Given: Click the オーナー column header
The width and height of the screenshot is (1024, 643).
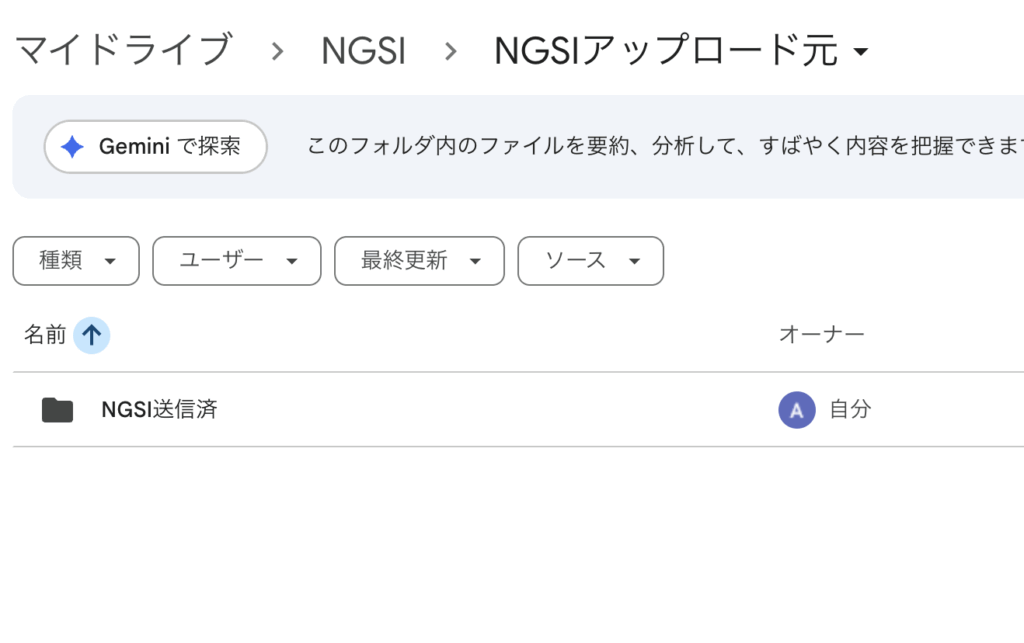Looking at the screenshot, I should (x=821, y=335).
